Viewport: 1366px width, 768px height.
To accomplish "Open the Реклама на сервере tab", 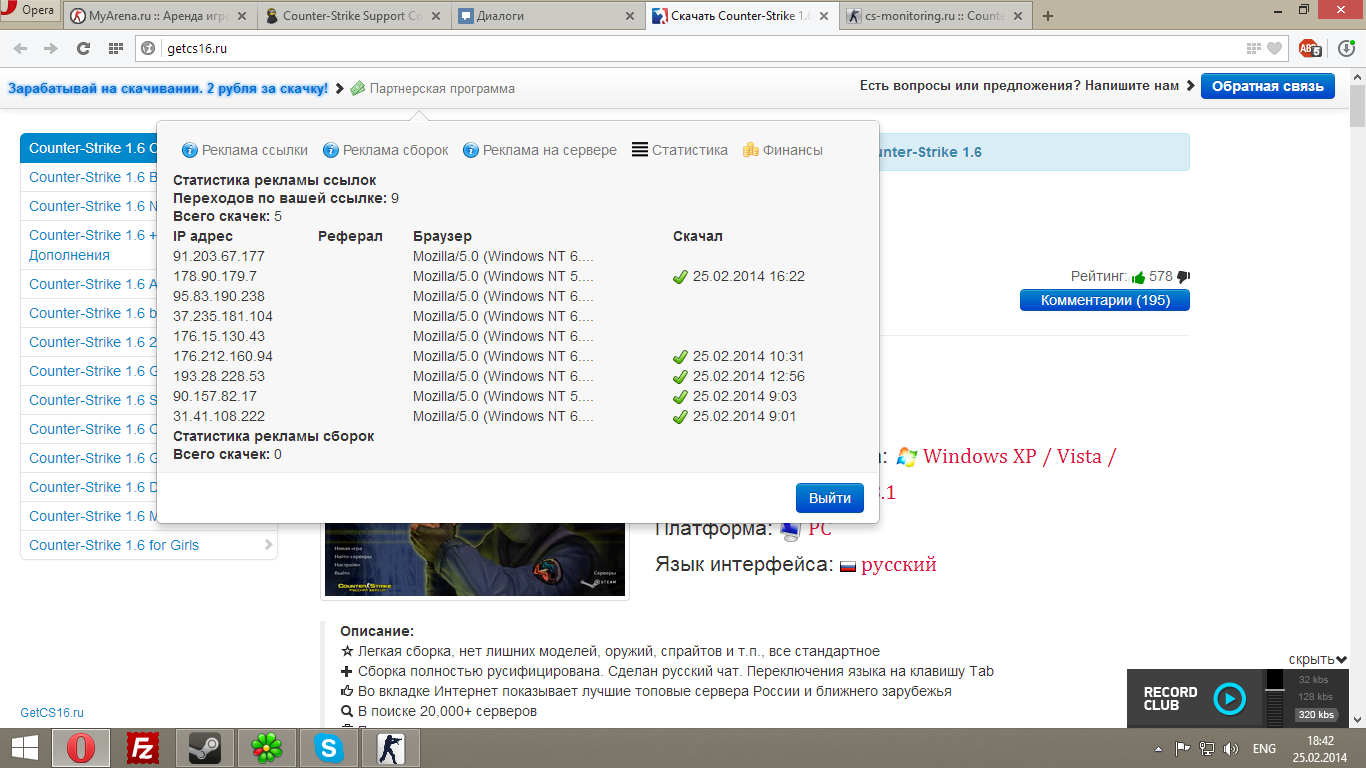I will click(540, 150).
